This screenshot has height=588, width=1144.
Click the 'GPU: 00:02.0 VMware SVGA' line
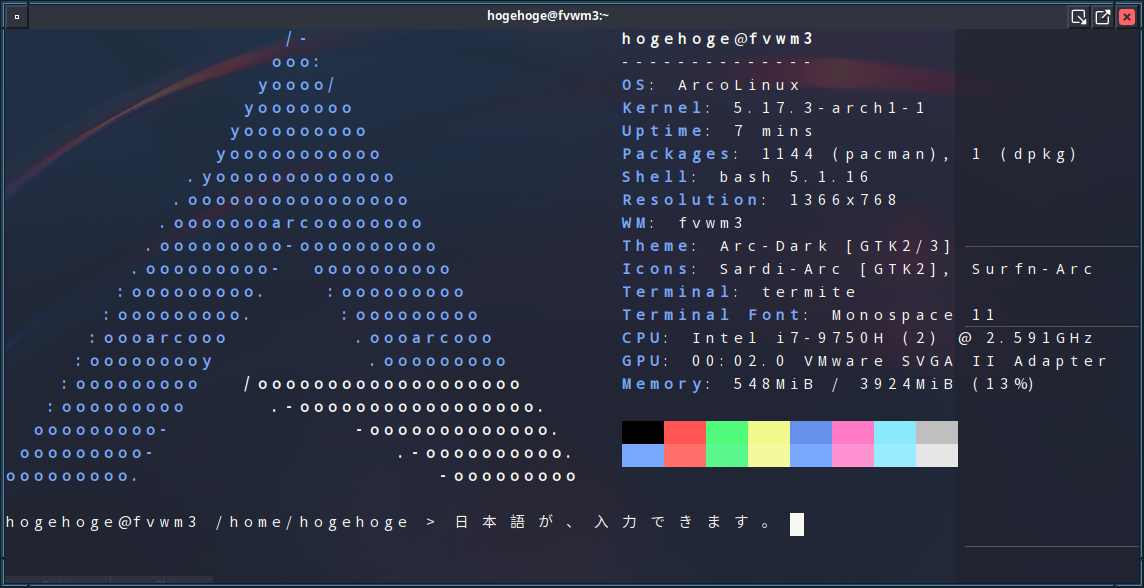pos(865,361)
